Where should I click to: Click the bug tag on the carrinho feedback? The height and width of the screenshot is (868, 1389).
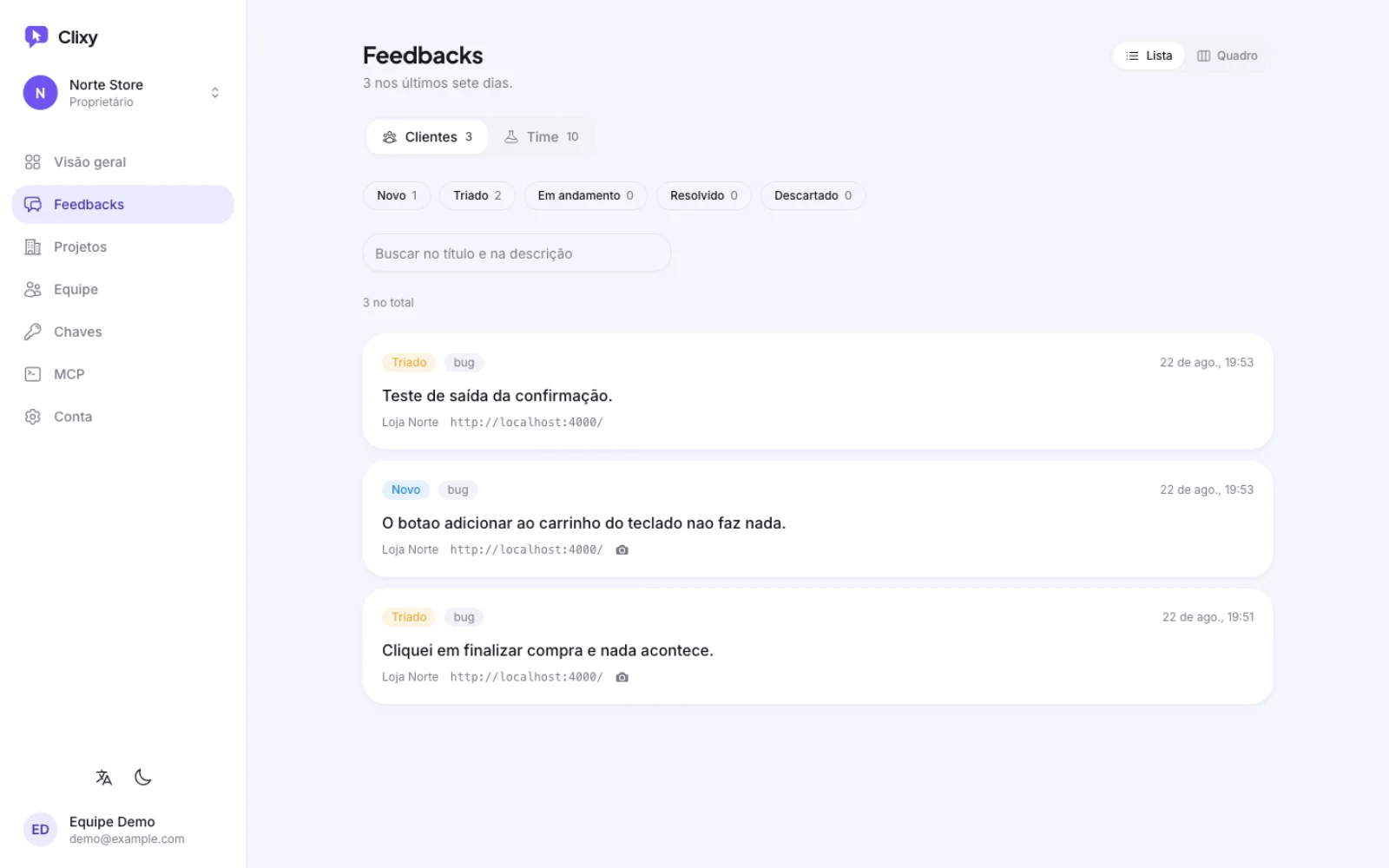pos(458,490)
